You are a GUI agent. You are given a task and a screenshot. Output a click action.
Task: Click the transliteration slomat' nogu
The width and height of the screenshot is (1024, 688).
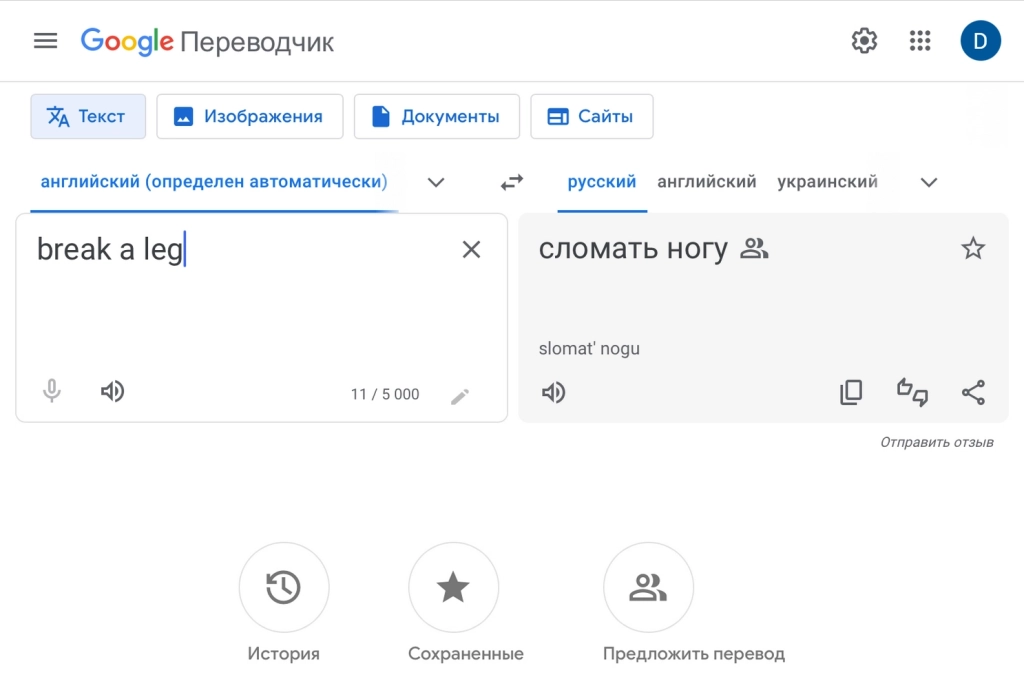click(589, 349)
